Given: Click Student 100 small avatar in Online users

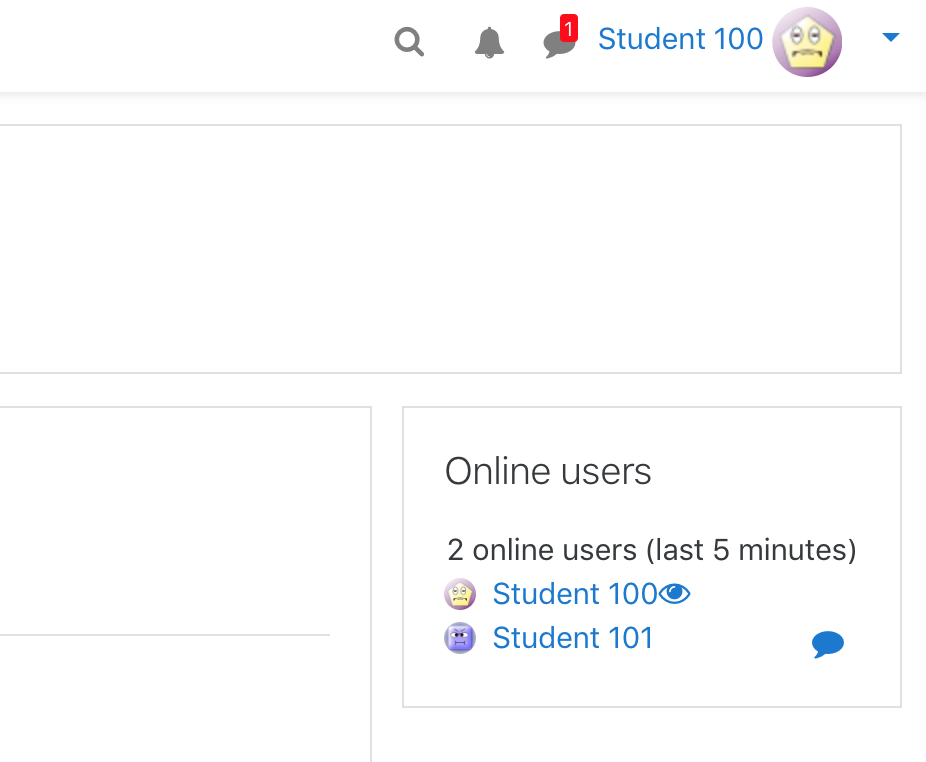Looking at the screenshot, I should click(x=460, y=594).
